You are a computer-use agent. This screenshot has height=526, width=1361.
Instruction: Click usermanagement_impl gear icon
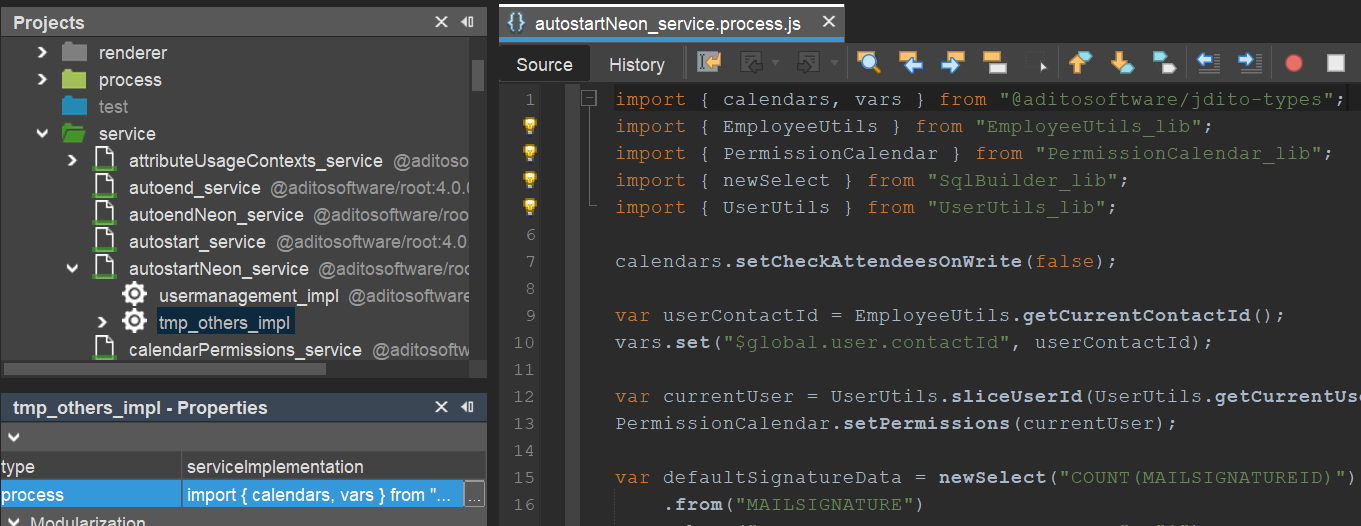tap(134, 294)
